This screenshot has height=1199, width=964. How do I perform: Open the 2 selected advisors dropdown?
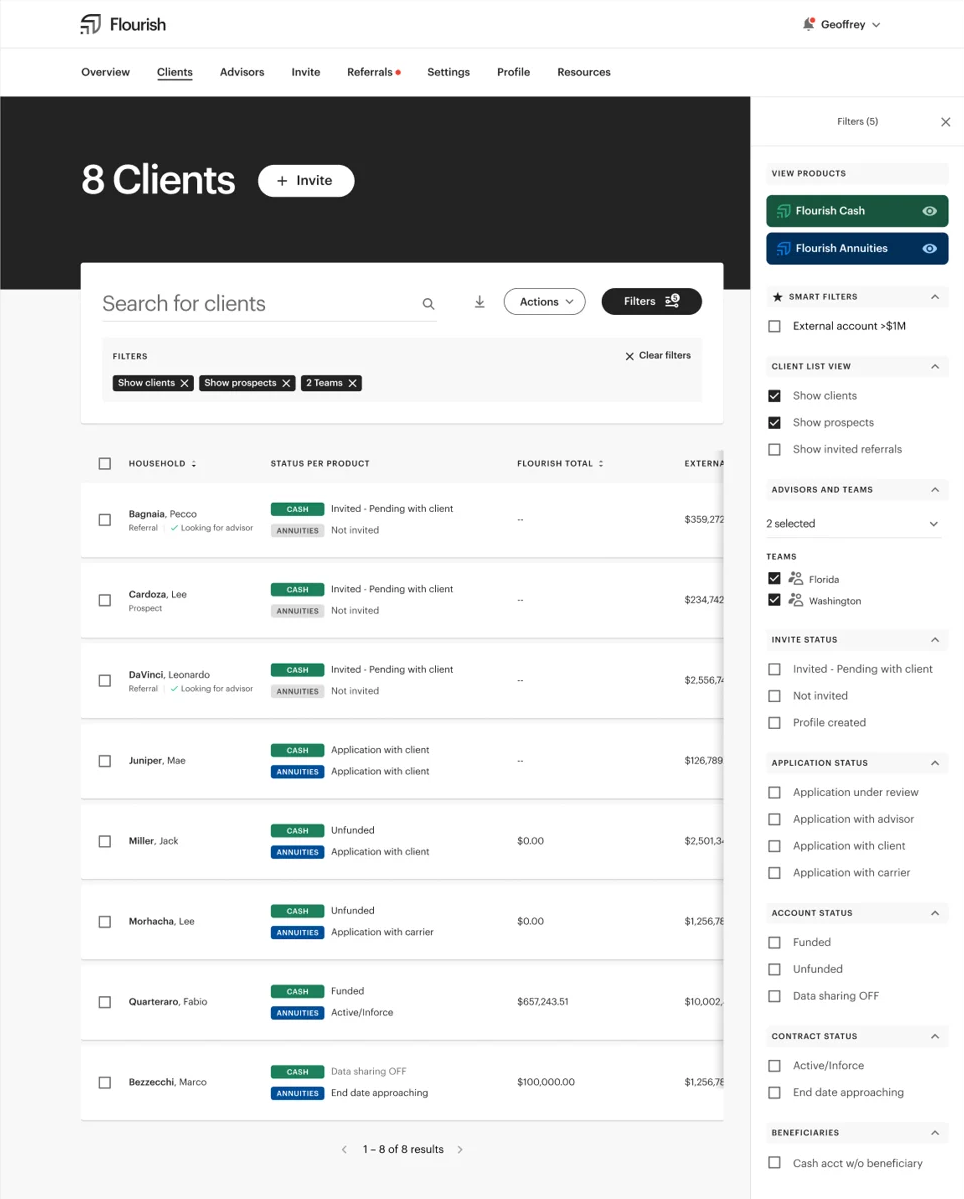pyautogui.click(x=853, y=524)
